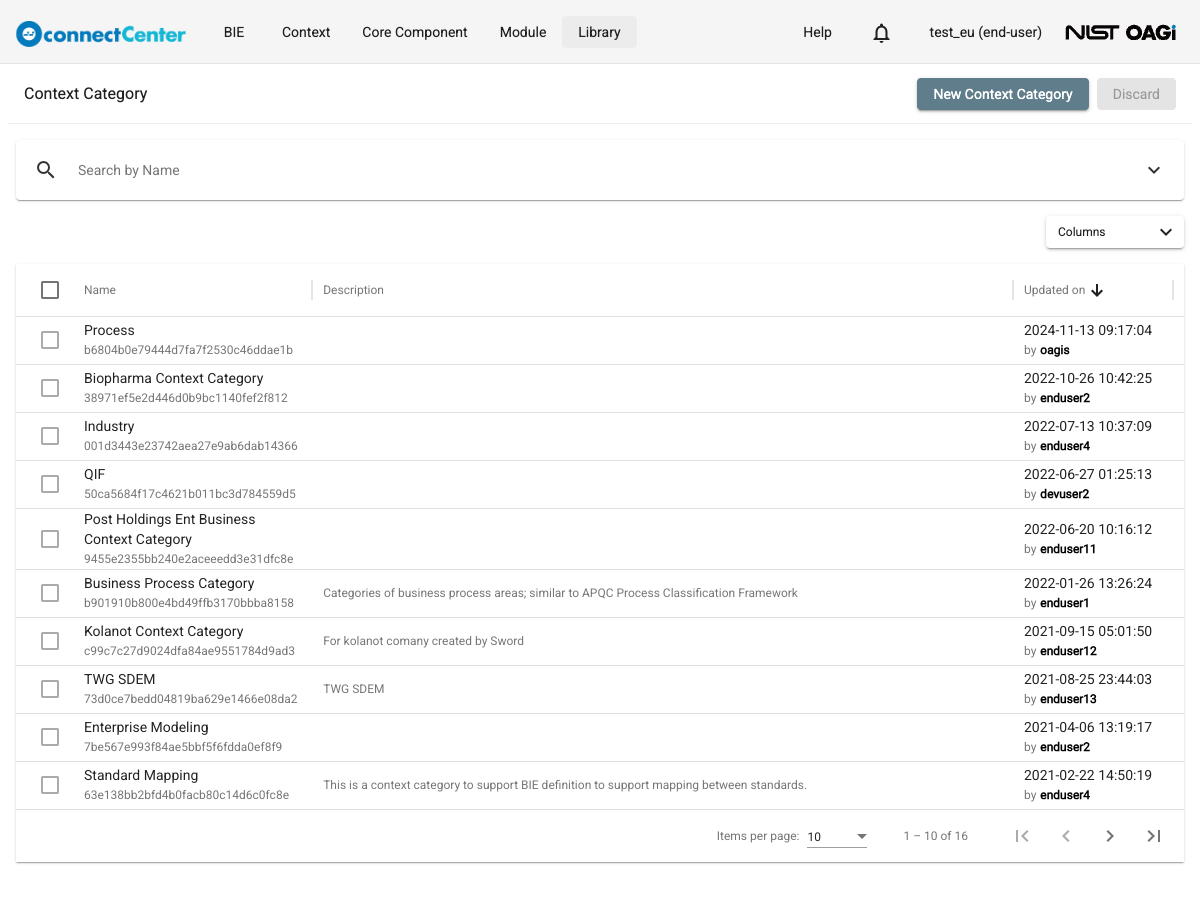Expand the advanced search chevron
This screenshot has width=1200, height=913.
(1154, 170)
